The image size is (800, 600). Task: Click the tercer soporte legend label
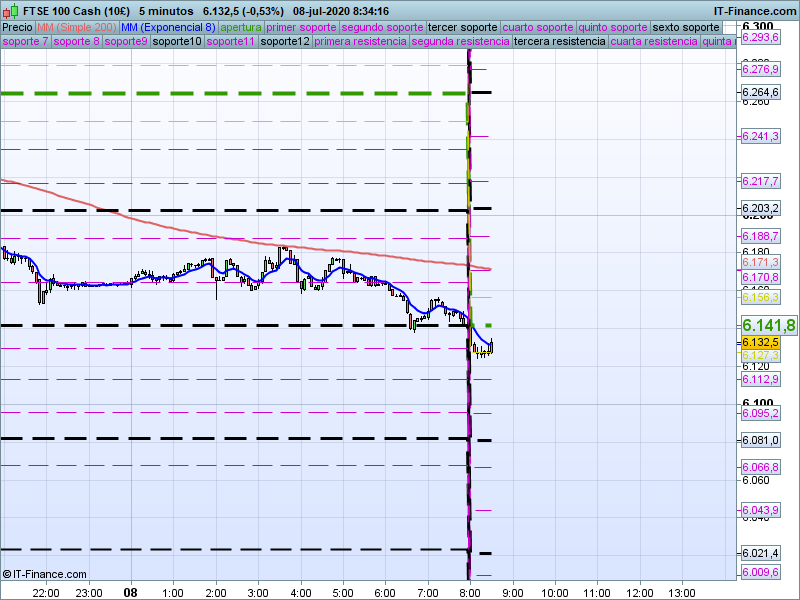461,27
